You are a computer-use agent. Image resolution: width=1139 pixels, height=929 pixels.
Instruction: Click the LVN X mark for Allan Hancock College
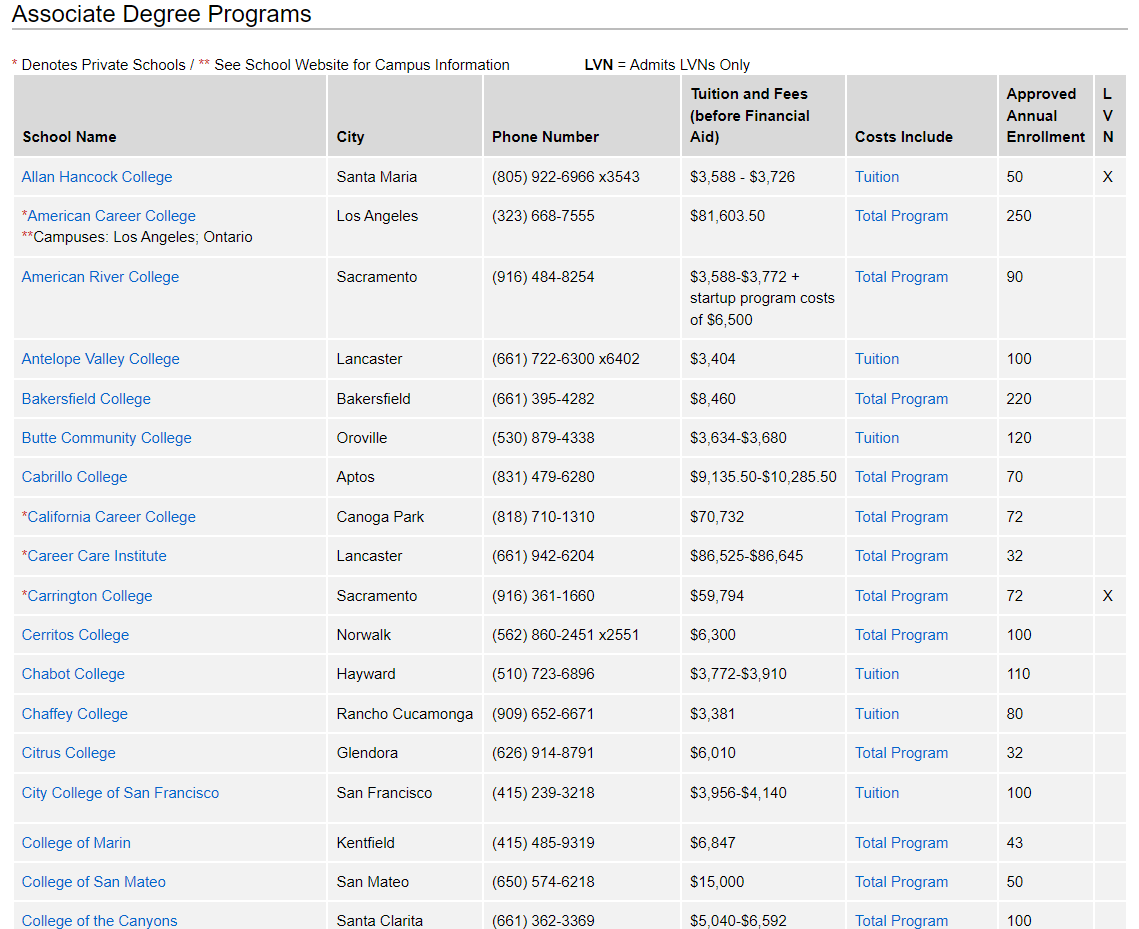[x=1107, y=177]
